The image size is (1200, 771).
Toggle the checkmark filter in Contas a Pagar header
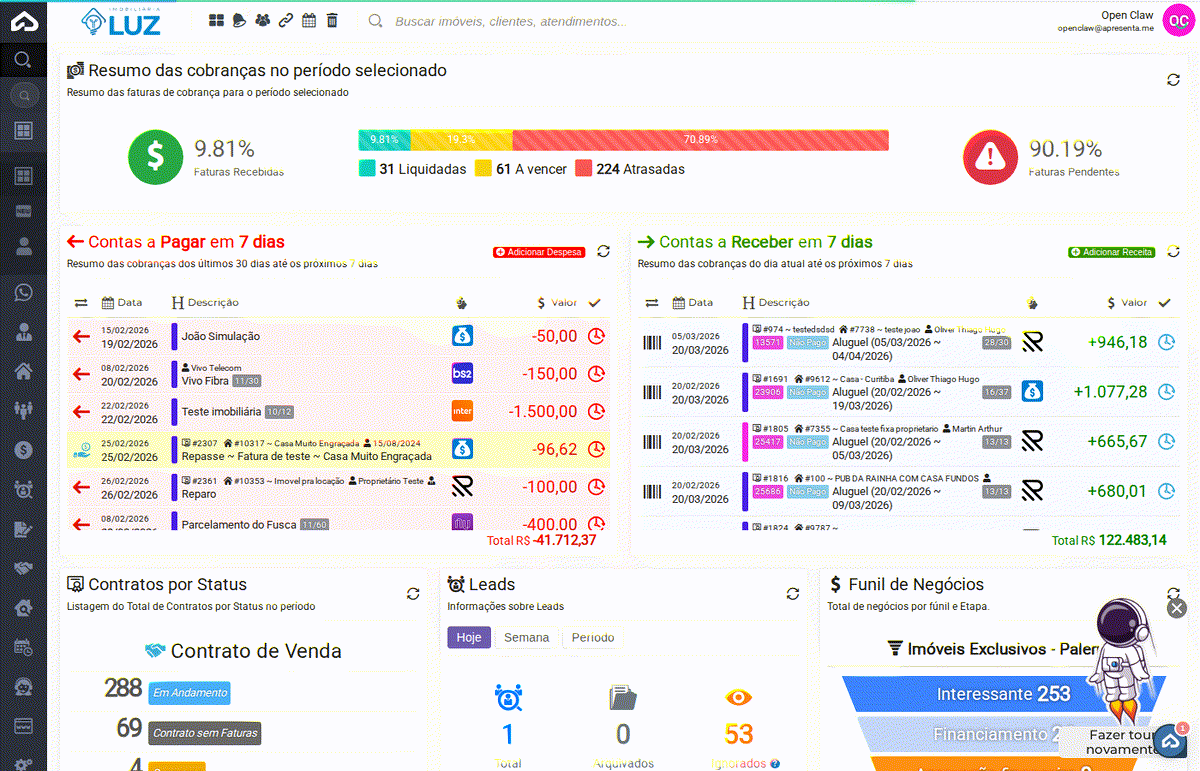click(x=595, y=302)
